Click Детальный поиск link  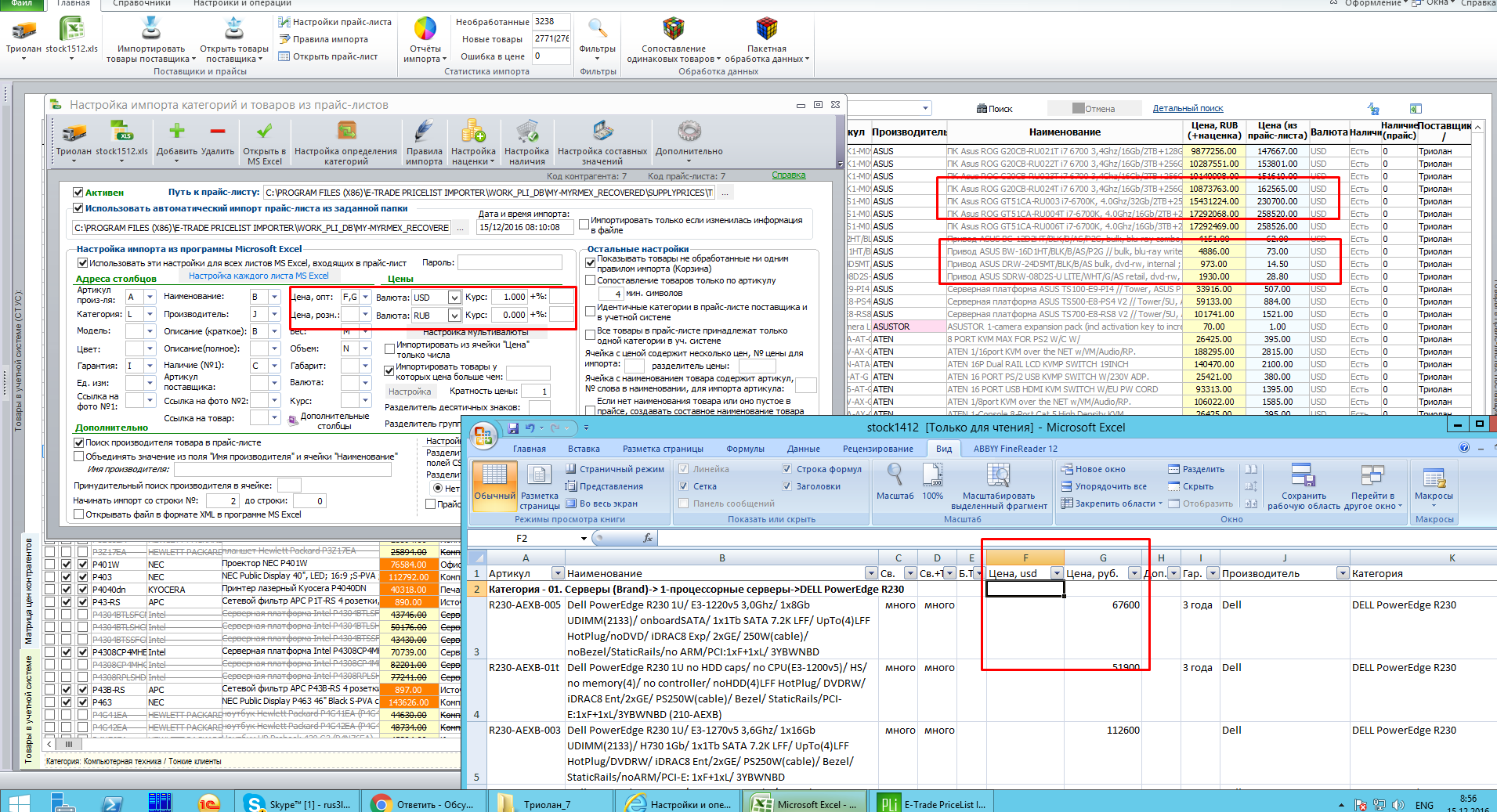pos(1188,109)
